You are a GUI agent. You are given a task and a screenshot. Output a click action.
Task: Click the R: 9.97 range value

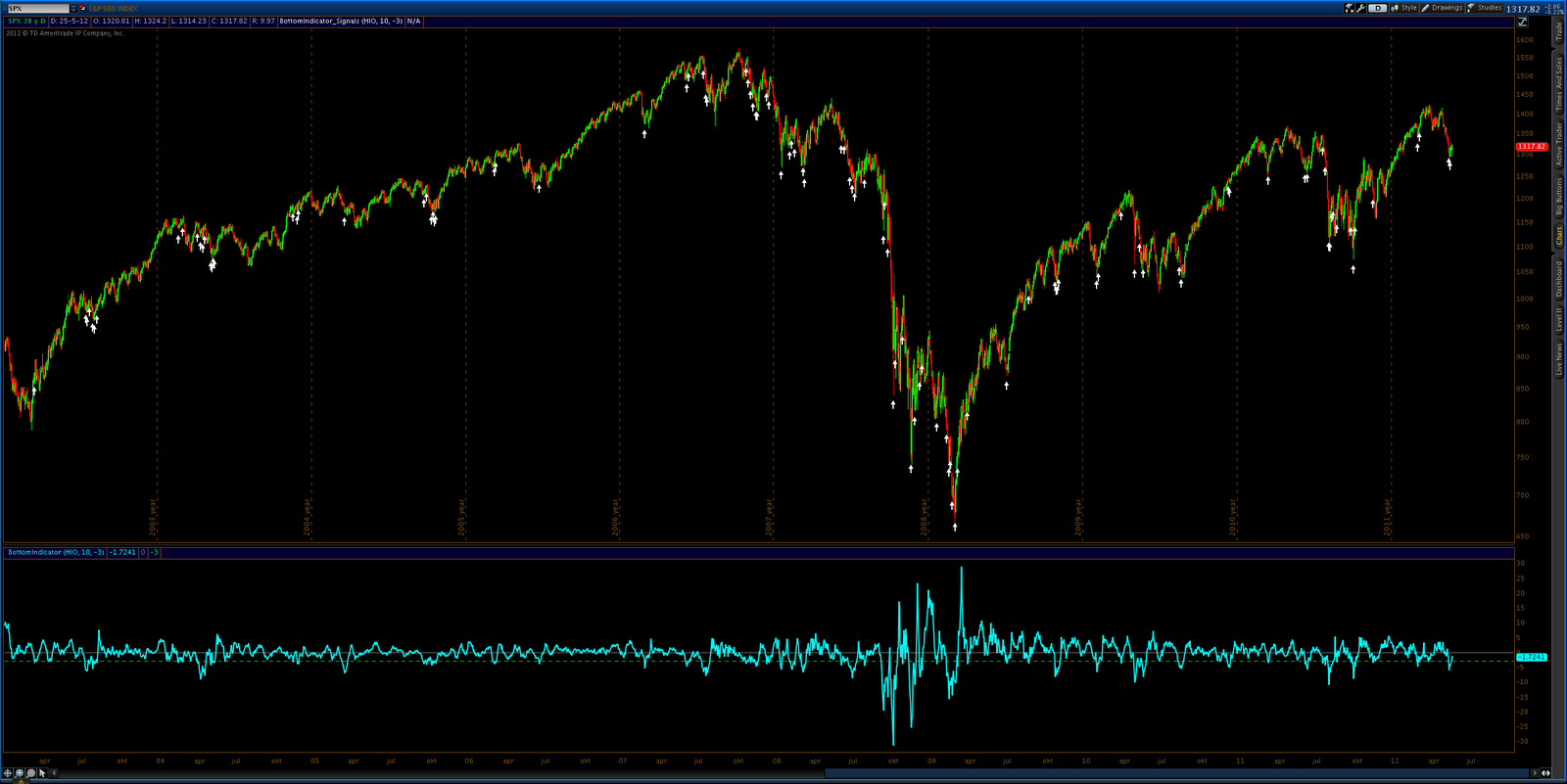coord(263,21)
